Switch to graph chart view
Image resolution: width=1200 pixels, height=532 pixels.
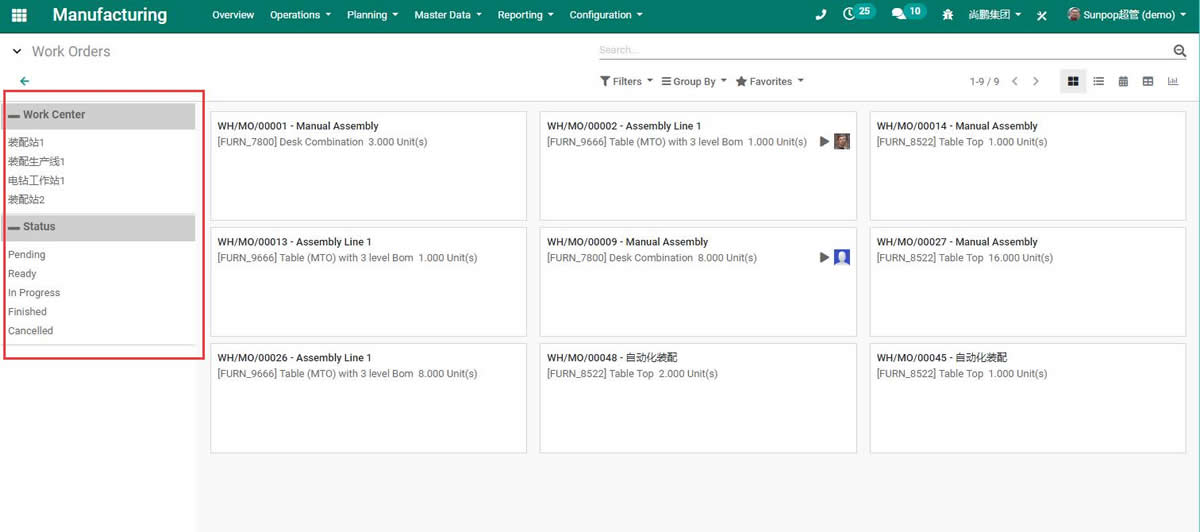1173,81
